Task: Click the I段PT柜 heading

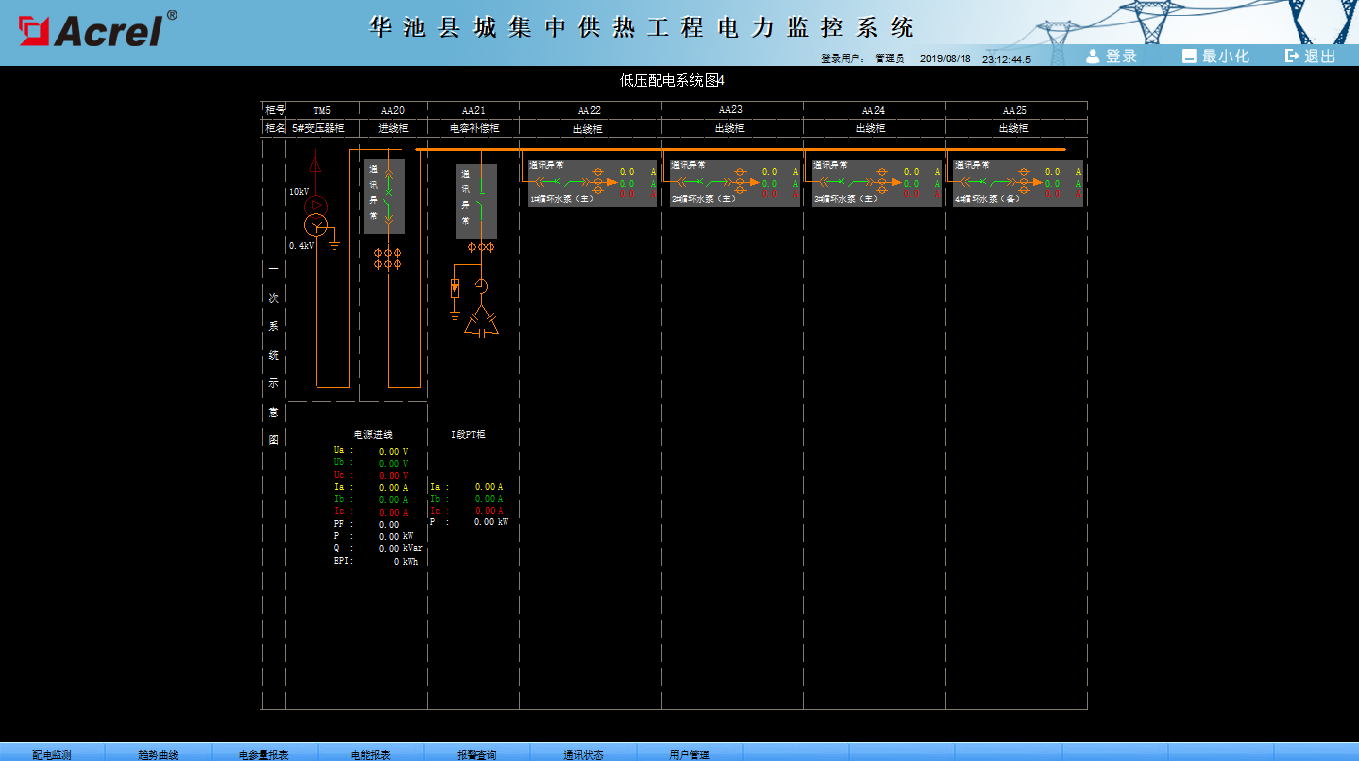Action: pyautogui.click(x=468, y=435)
